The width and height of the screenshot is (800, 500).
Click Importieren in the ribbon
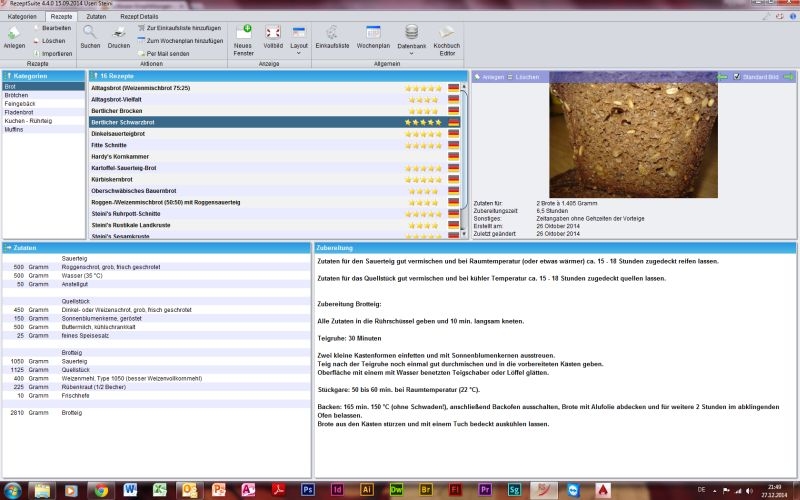[x=53, y=54]
